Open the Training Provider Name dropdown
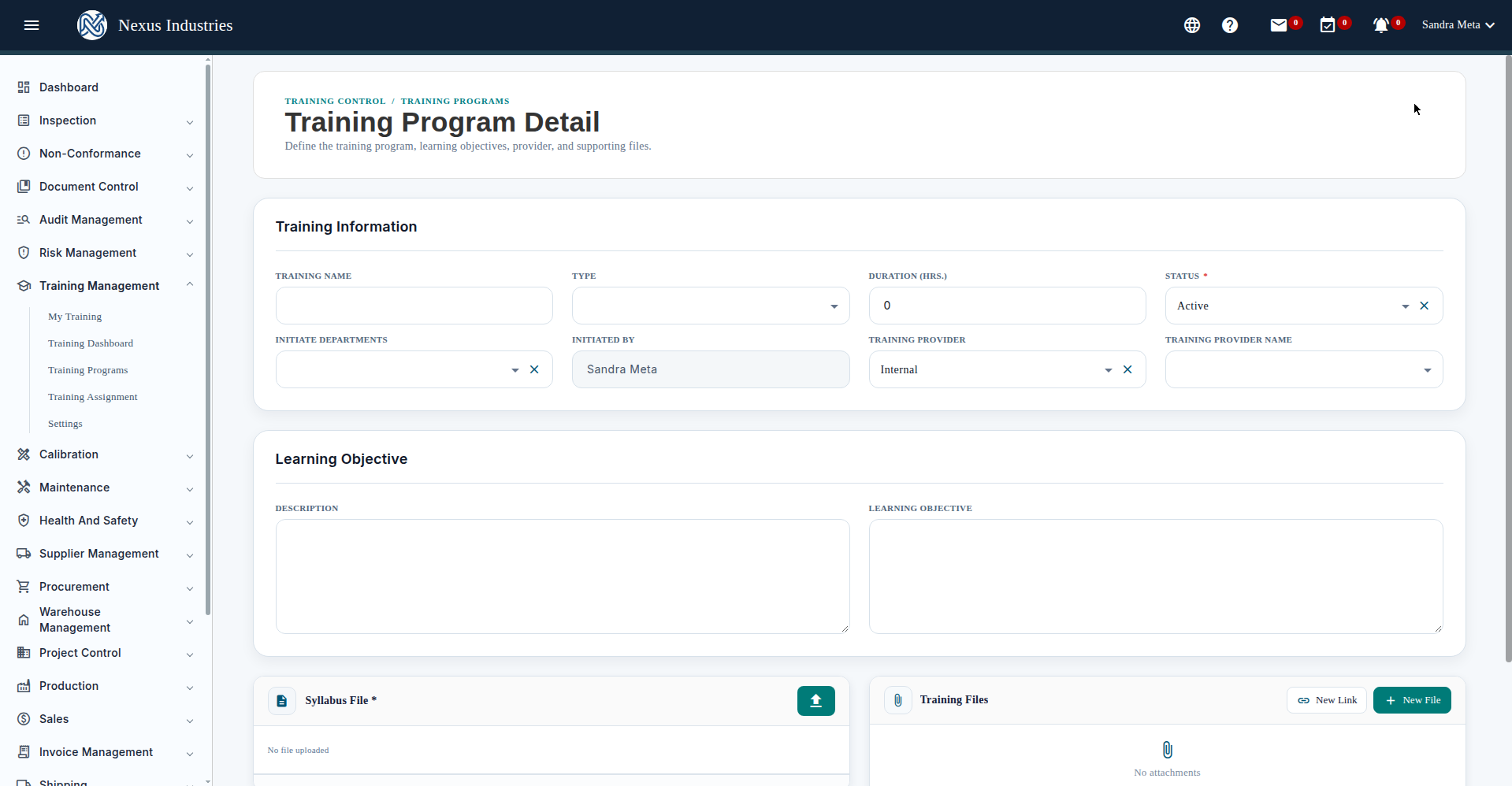The image size is (1512, 786). coord(1304,369)
